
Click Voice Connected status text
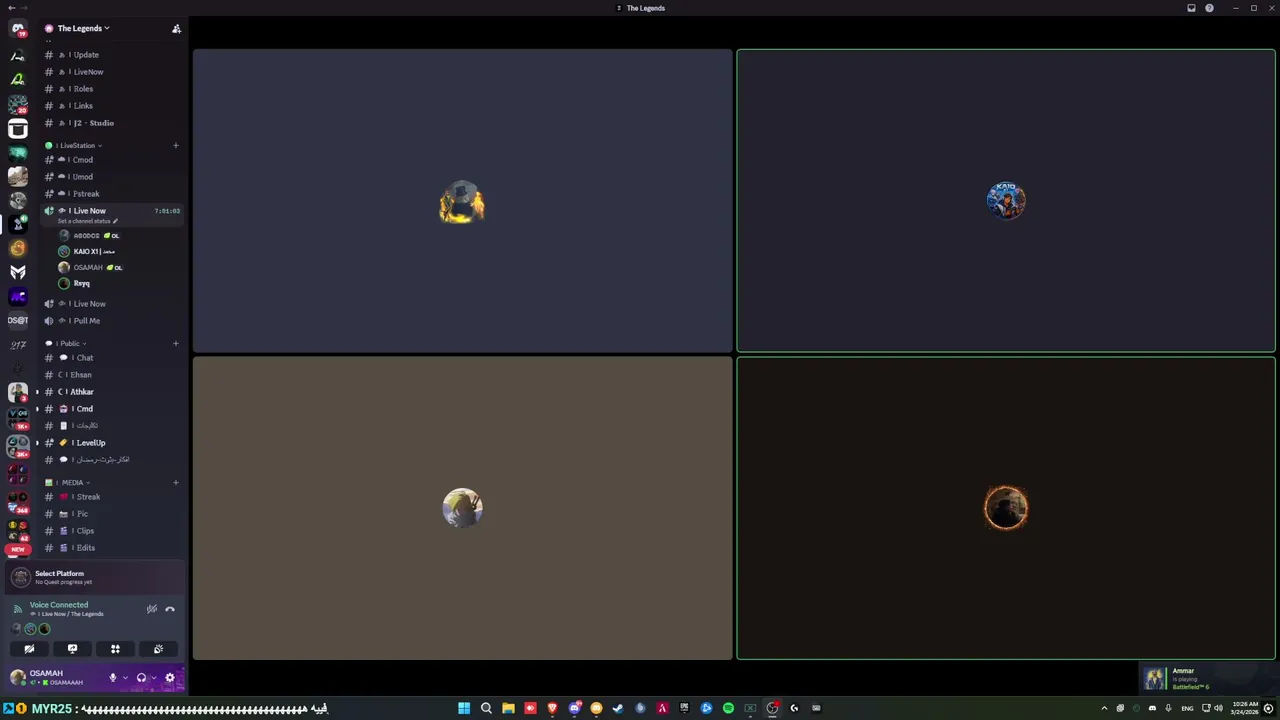click(59, 605)
